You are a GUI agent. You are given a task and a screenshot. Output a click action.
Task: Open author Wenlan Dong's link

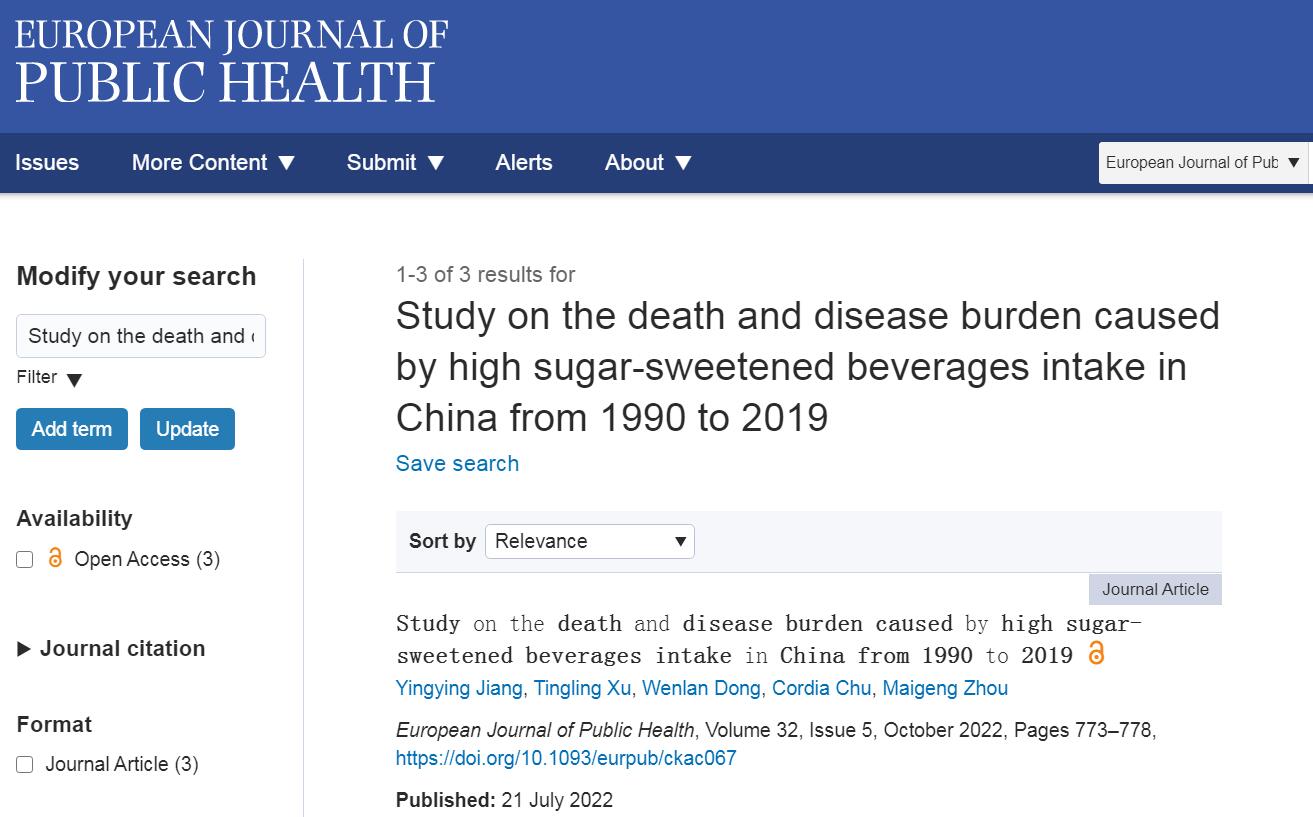[702, 688]
